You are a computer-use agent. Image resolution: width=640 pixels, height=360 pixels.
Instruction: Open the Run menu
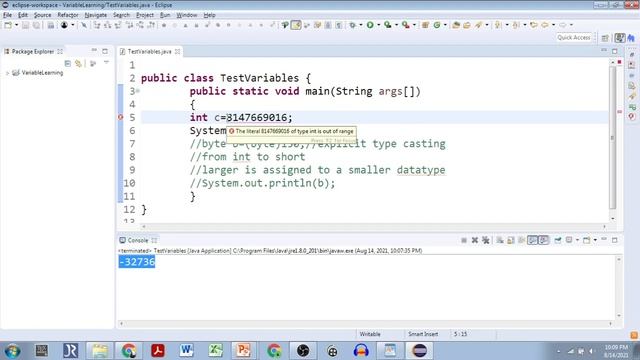tap(165, 15)
